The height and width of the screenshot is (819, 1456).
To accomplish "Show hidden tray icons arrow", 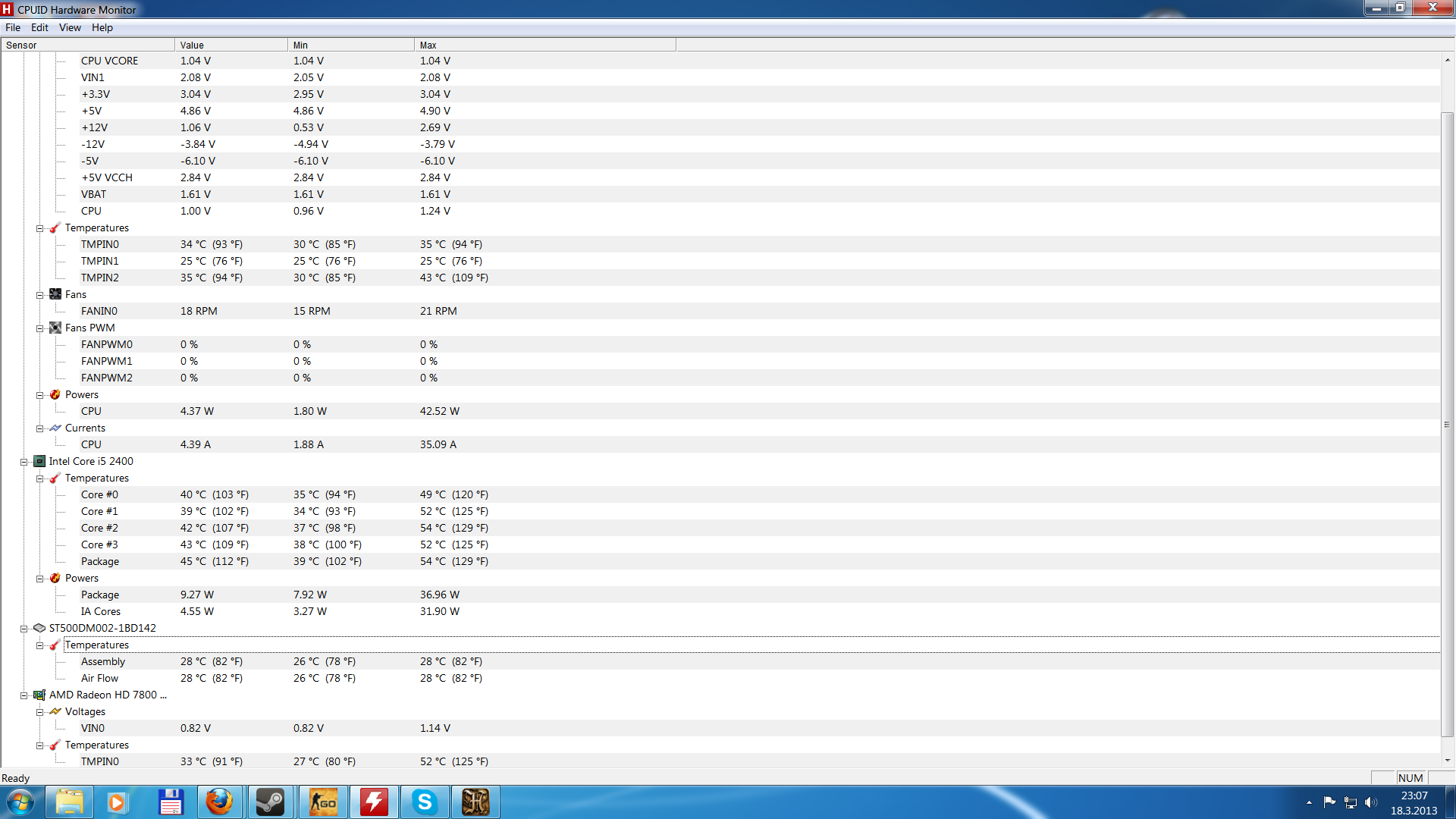I will pyautogui.click(x=1309, y=802).
